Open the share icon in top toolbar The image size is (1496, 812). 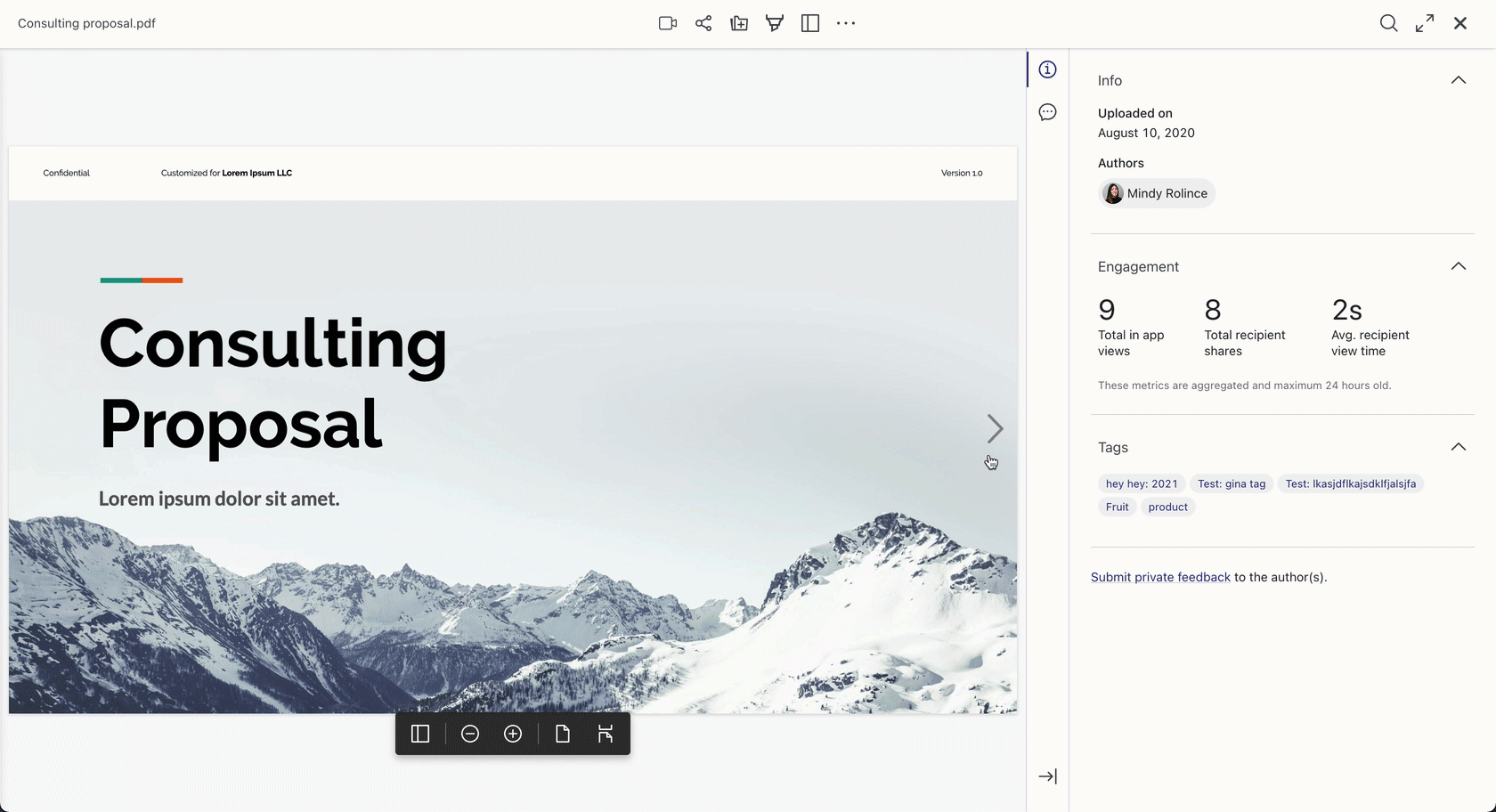pos(703,24)
